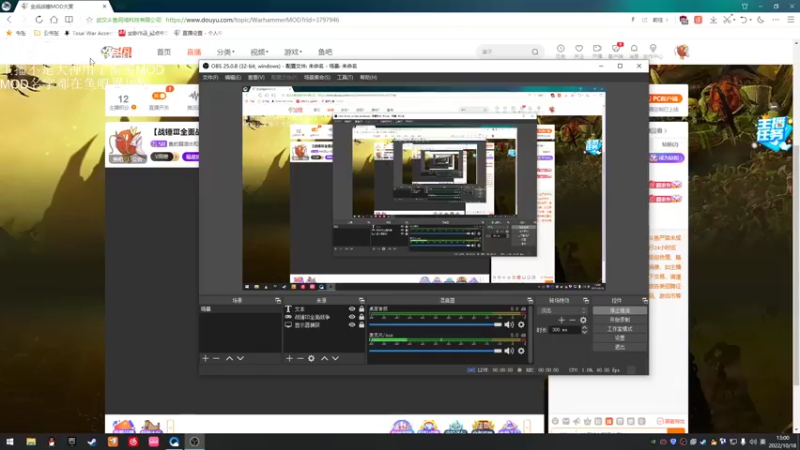Toggle lock on 显示器捕获 source

click(x=361, y=325)
